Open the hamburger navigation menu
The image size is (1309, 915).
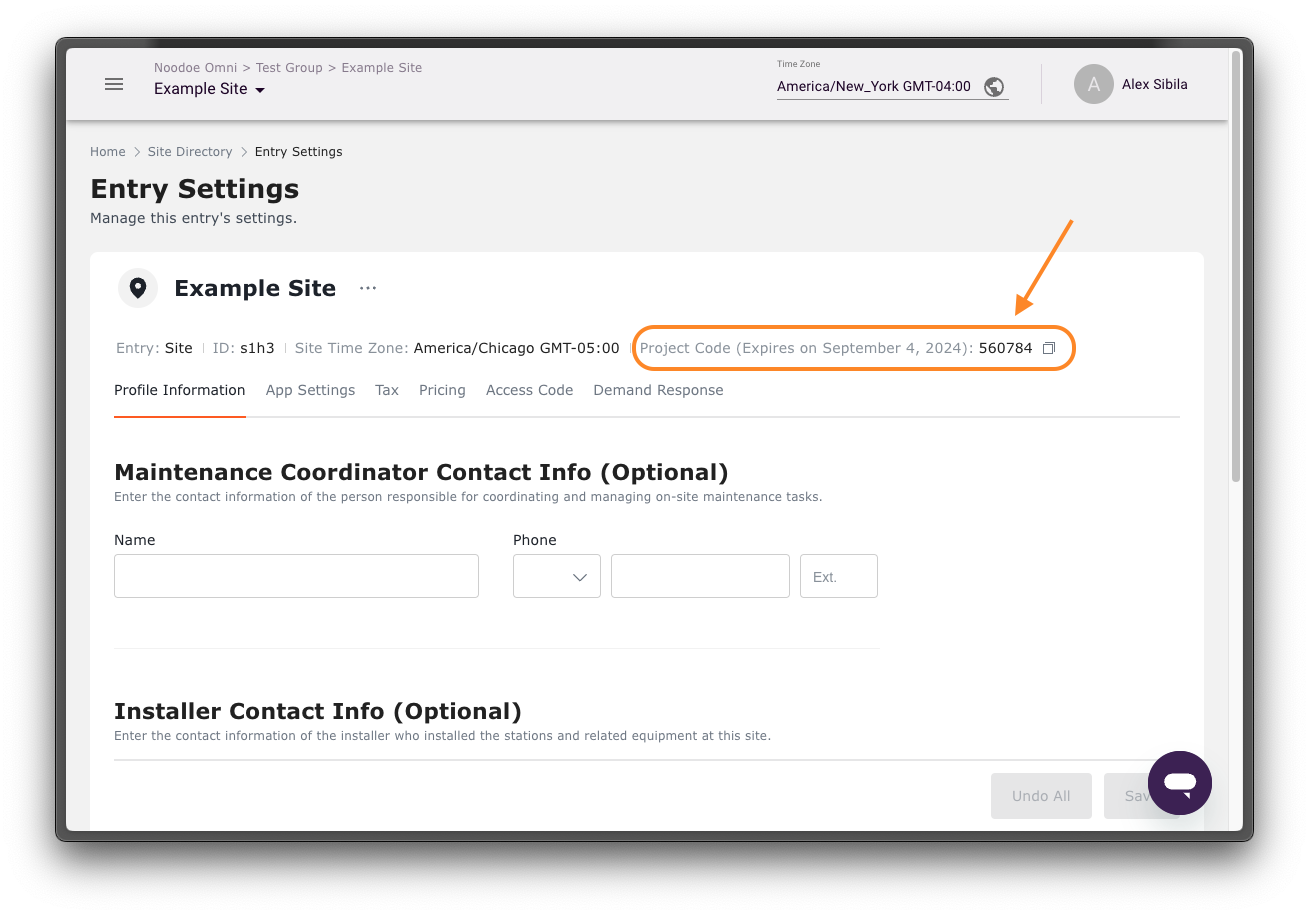(x=114, y=84)
